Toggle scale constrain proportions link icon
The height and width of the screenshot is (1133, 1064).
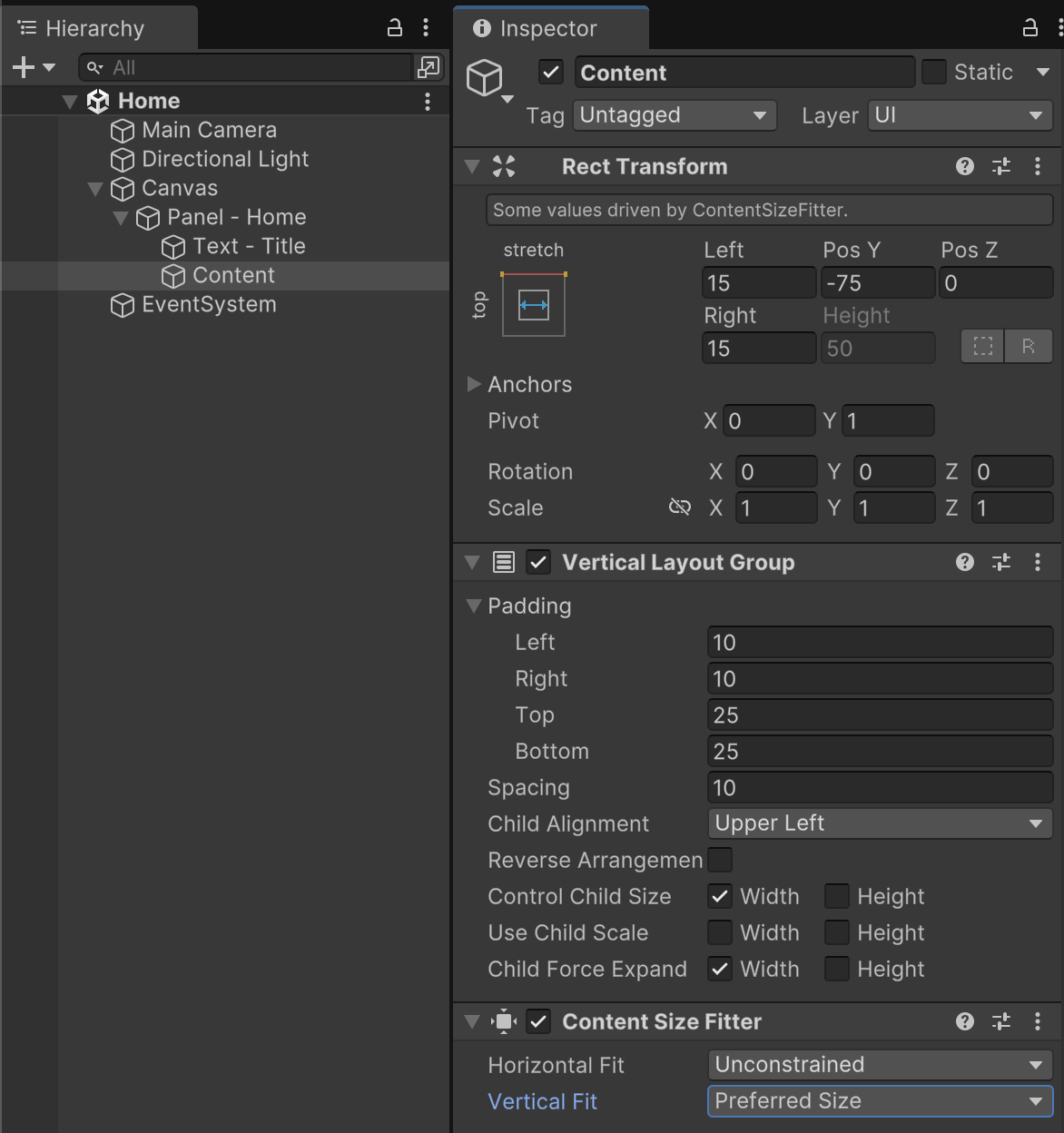click(x=680, y=507)
